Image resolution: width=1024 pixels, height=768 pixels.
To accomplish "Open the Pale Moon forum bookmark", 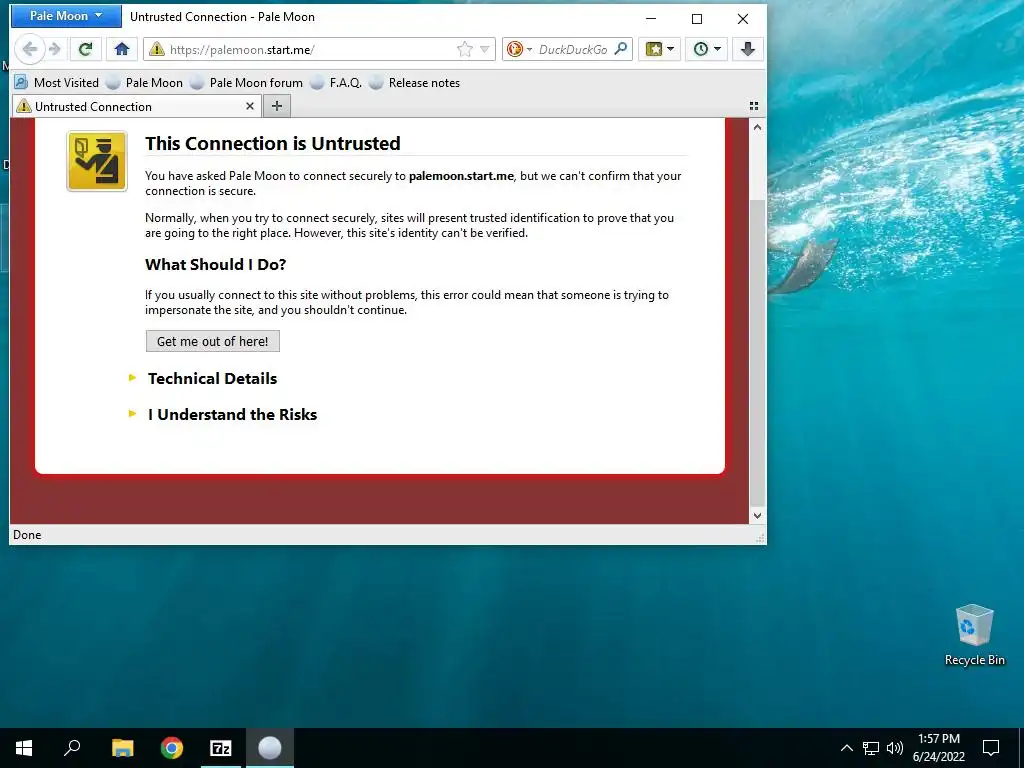I will point(247,83).
